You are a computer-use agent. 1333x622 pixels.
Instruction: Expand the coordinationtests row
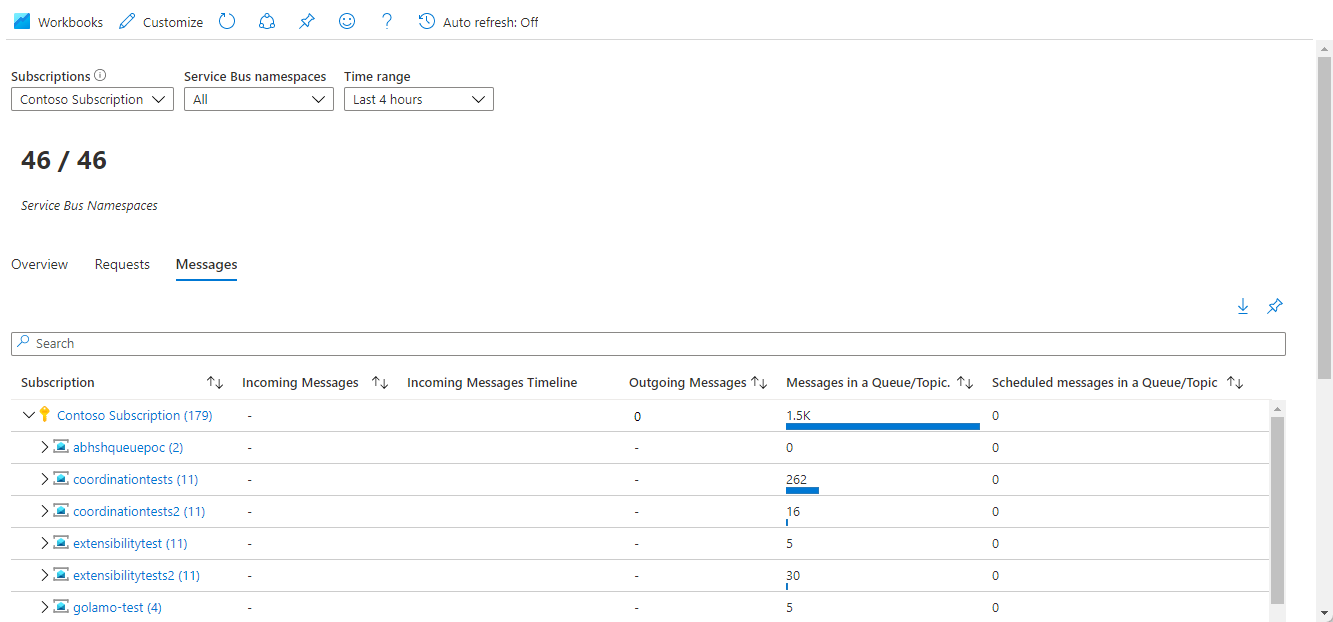coord(43,480)
